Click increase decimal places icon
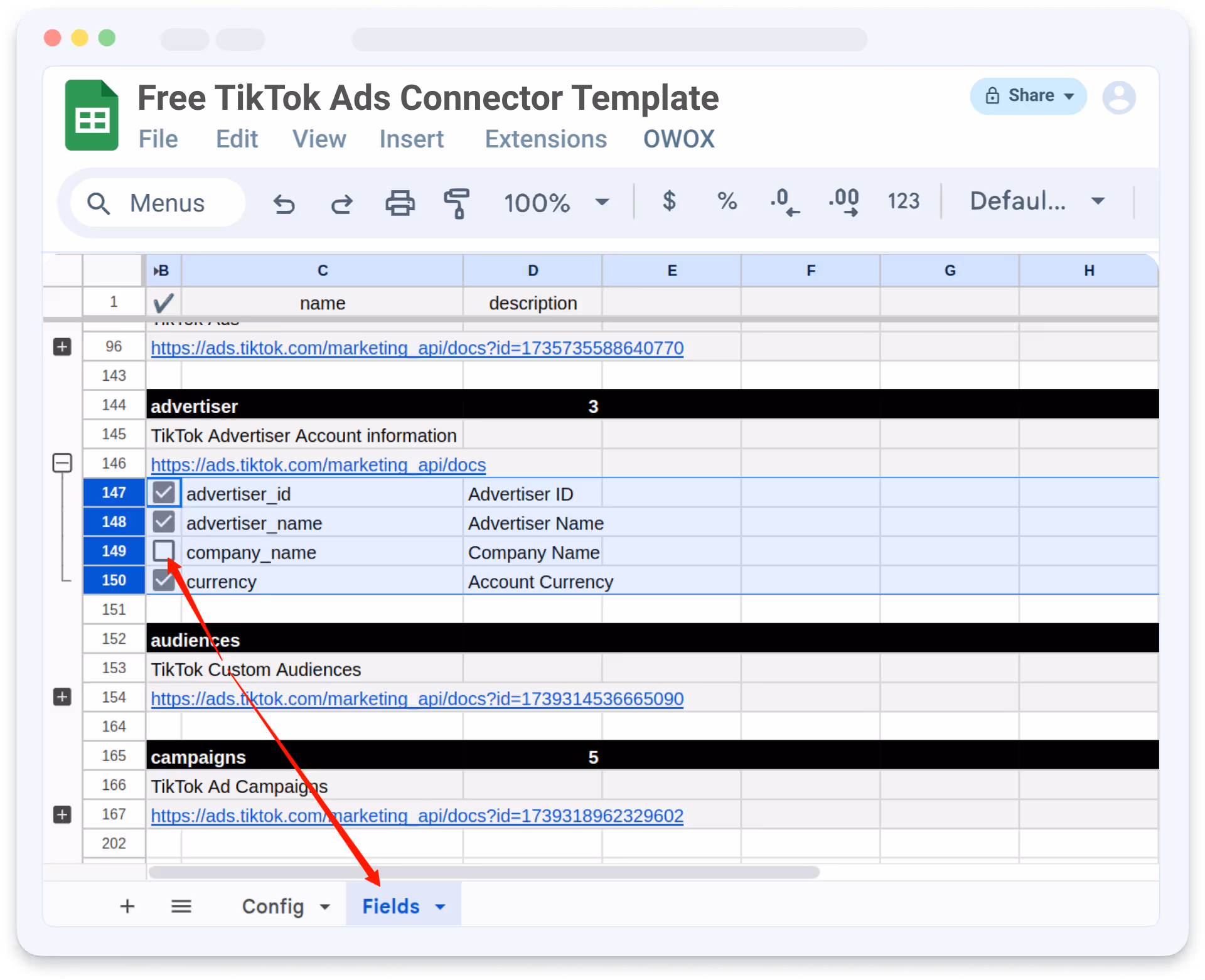 (x=843, y=202)
